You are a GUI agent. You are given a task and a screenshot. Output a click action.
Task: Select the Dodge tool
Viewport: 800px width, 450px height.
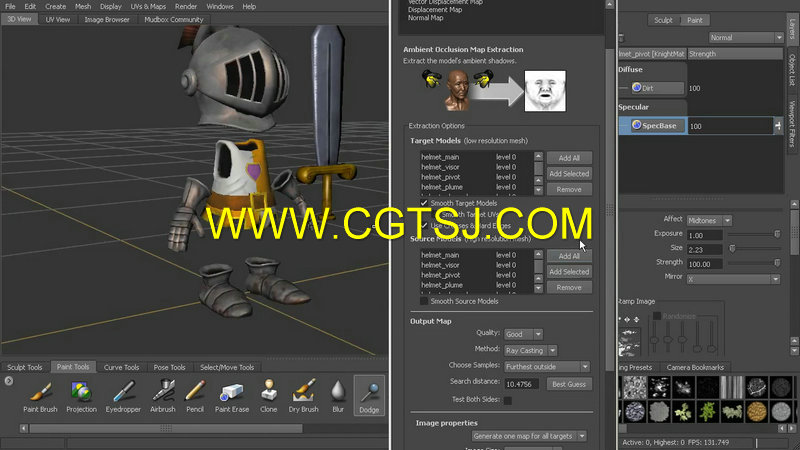369,396
